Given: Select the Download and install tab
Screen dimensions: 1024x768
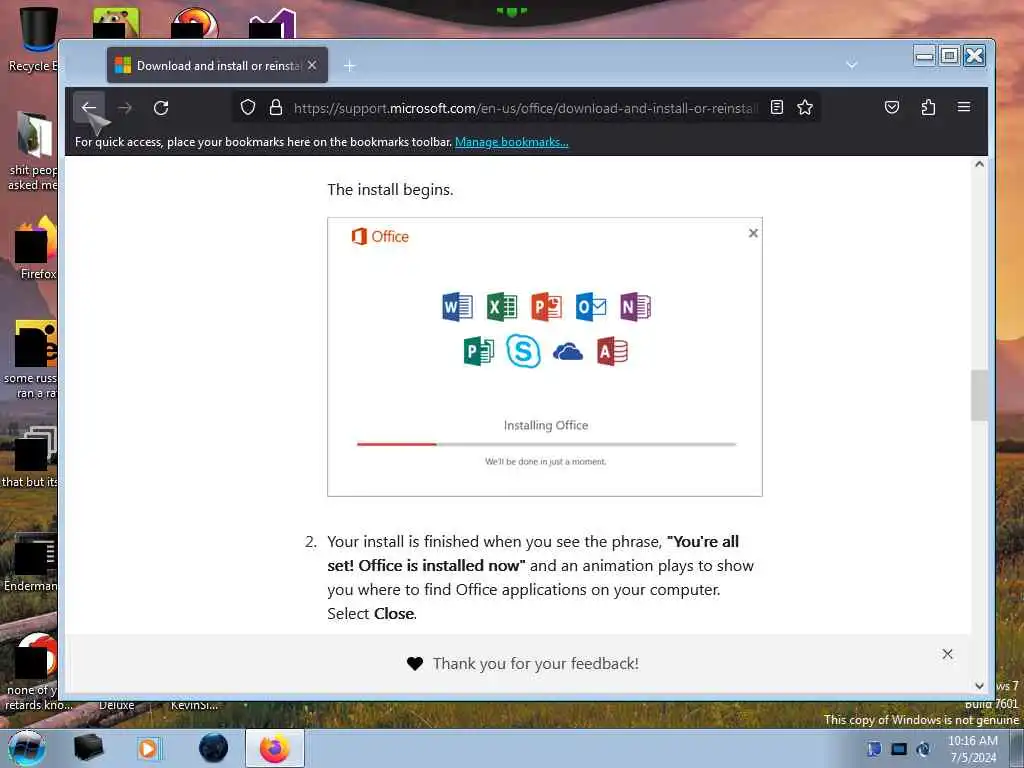Looking at the screenshot, I should click(x=217, y=65).
